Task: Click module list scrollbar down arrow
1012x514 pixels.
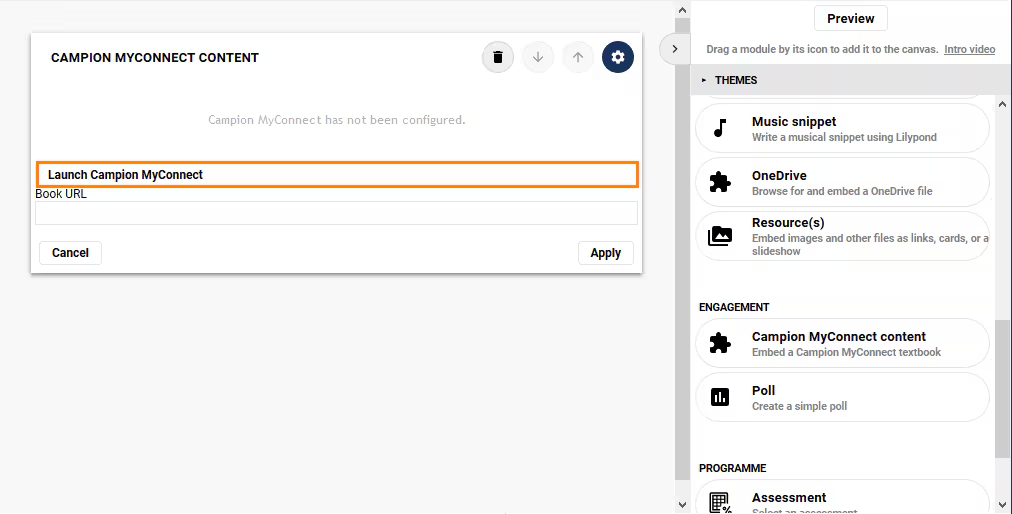Action: point(1002,504)
